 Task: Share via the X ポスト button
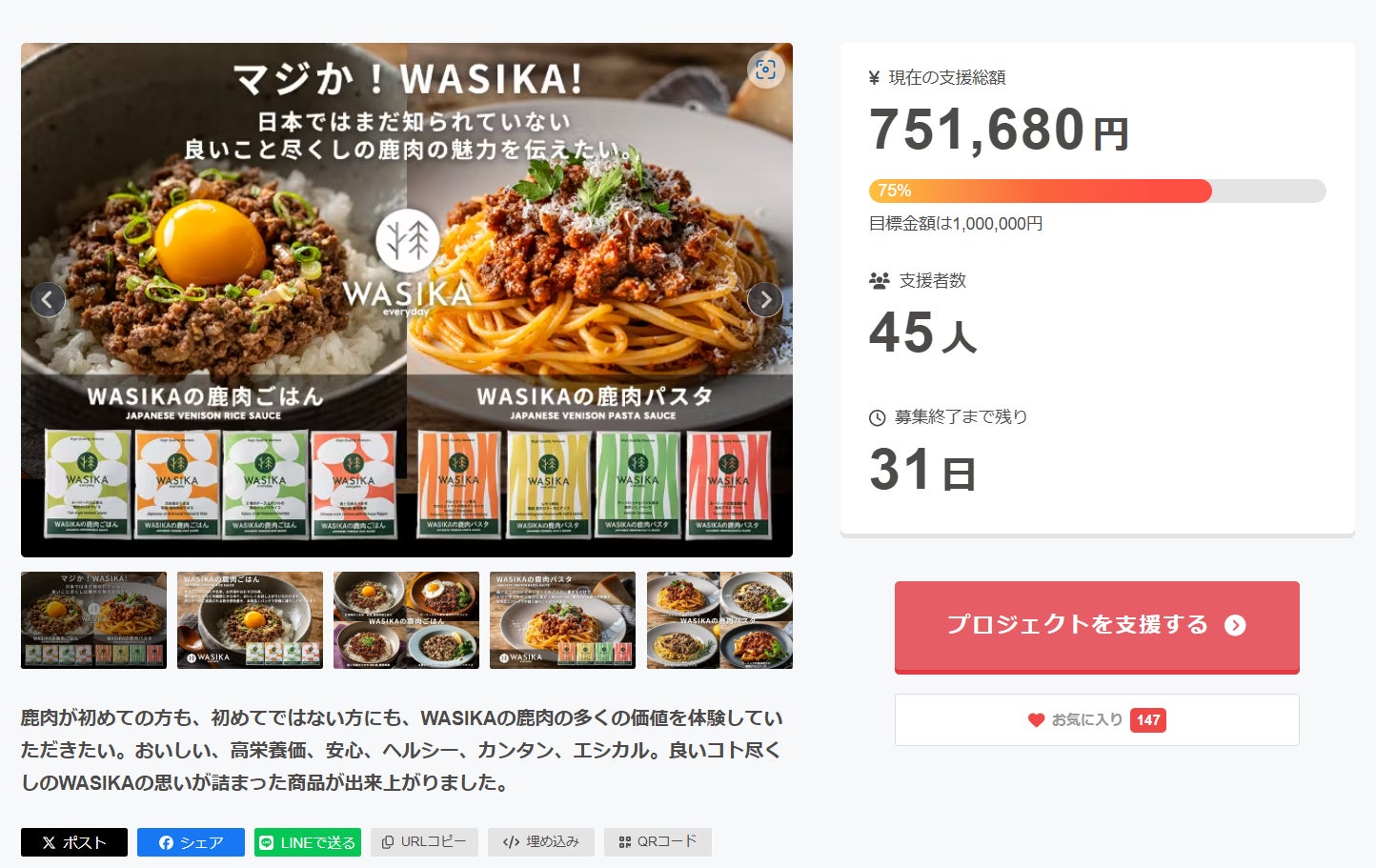point(74,842)
